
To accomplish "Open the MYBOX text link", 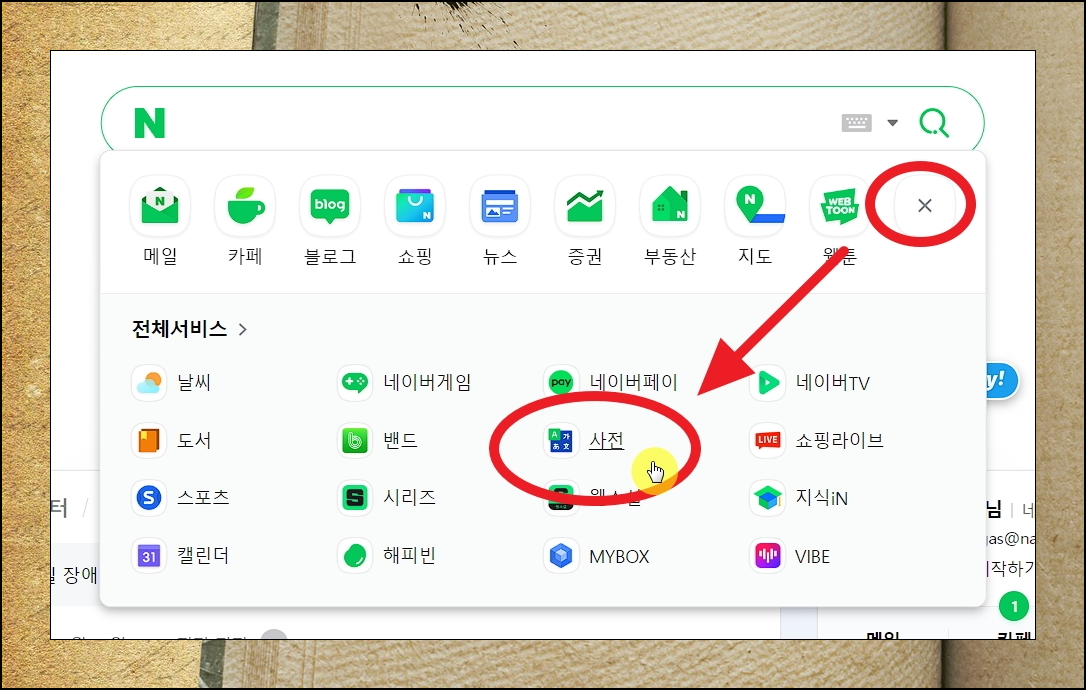I will click(x=619, y=556).
